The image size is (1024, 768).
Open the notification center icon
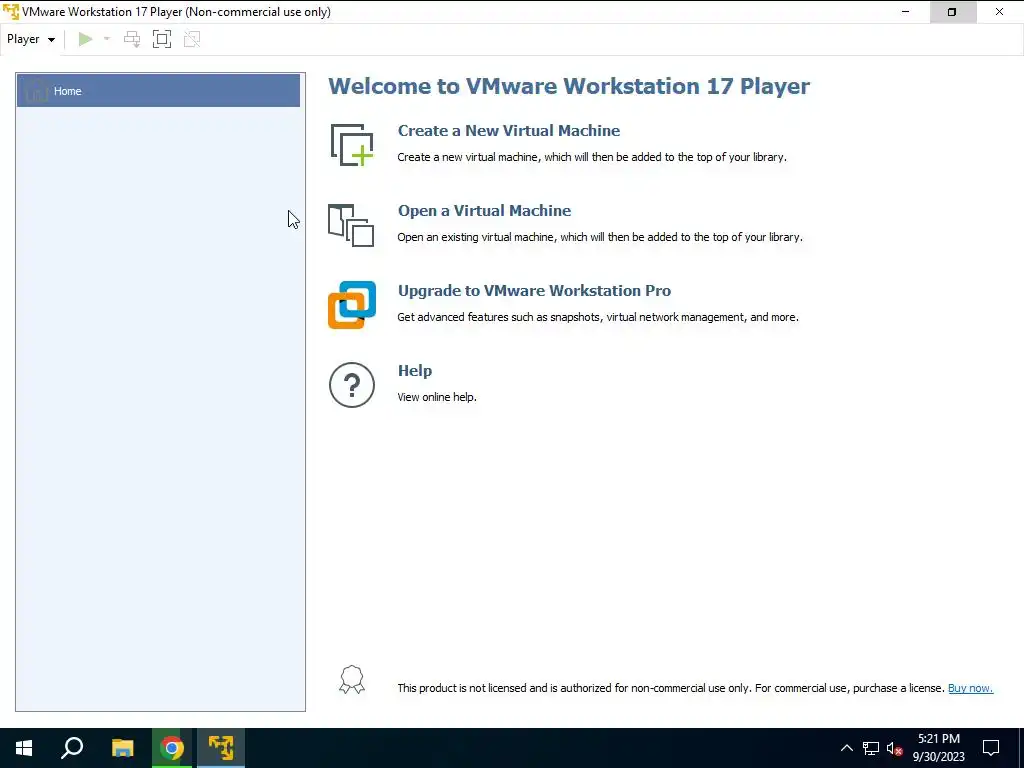[x=991, y=748]
